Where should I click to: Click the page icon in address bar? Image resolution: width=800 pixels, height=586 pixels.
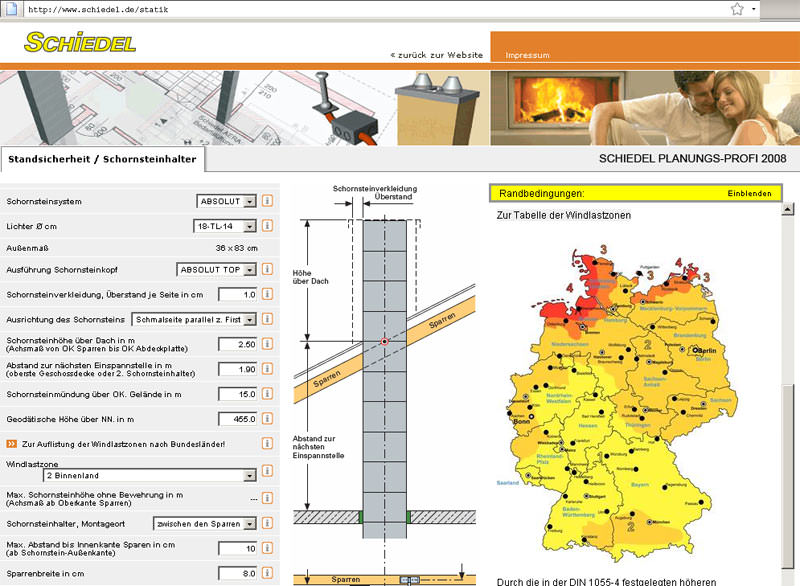tap(11, 9)
